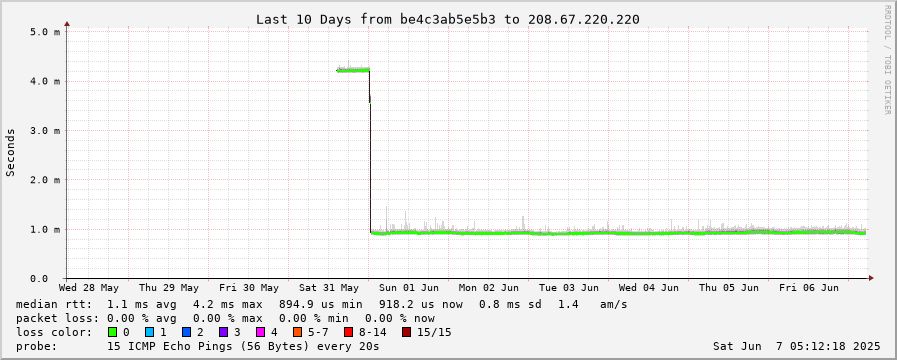The height and width of the screenshot is (360, 897).
Task: Click the graph title with 208.67.220.220
Action: click(x=447, y=19)
